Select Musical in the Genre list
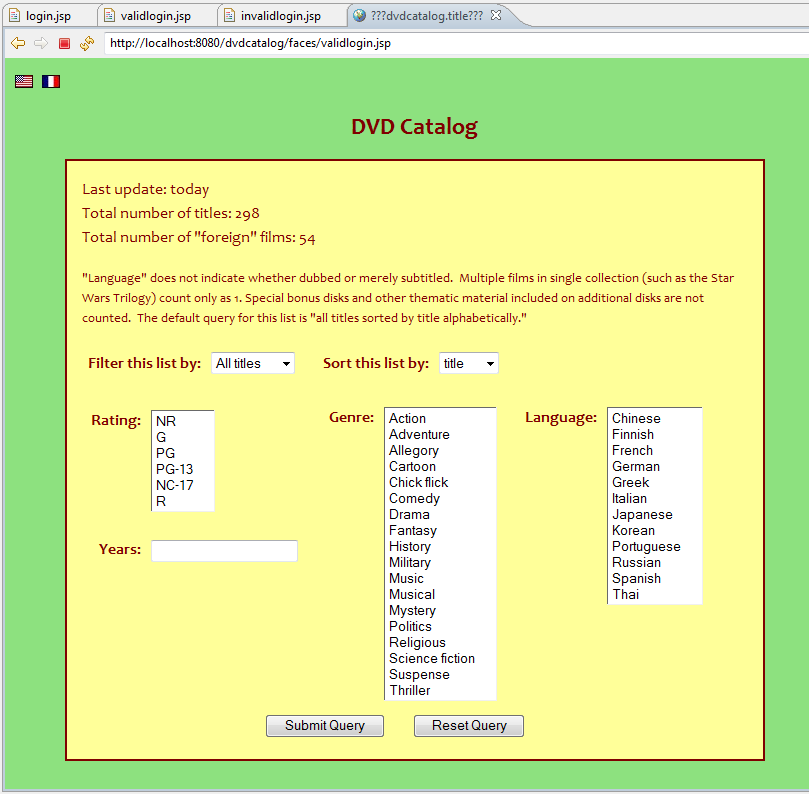Viewport: 809px width, 794px height. [440, 594]
